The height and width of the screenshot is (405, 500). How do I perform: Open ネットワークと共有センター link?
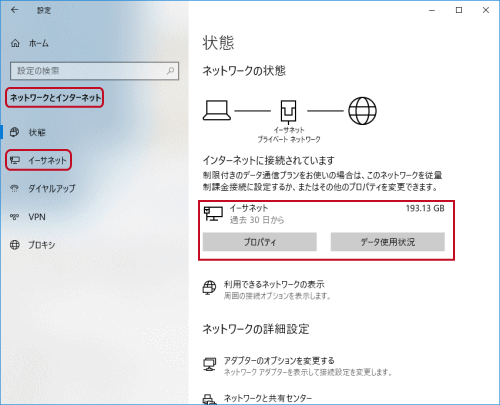268,398
